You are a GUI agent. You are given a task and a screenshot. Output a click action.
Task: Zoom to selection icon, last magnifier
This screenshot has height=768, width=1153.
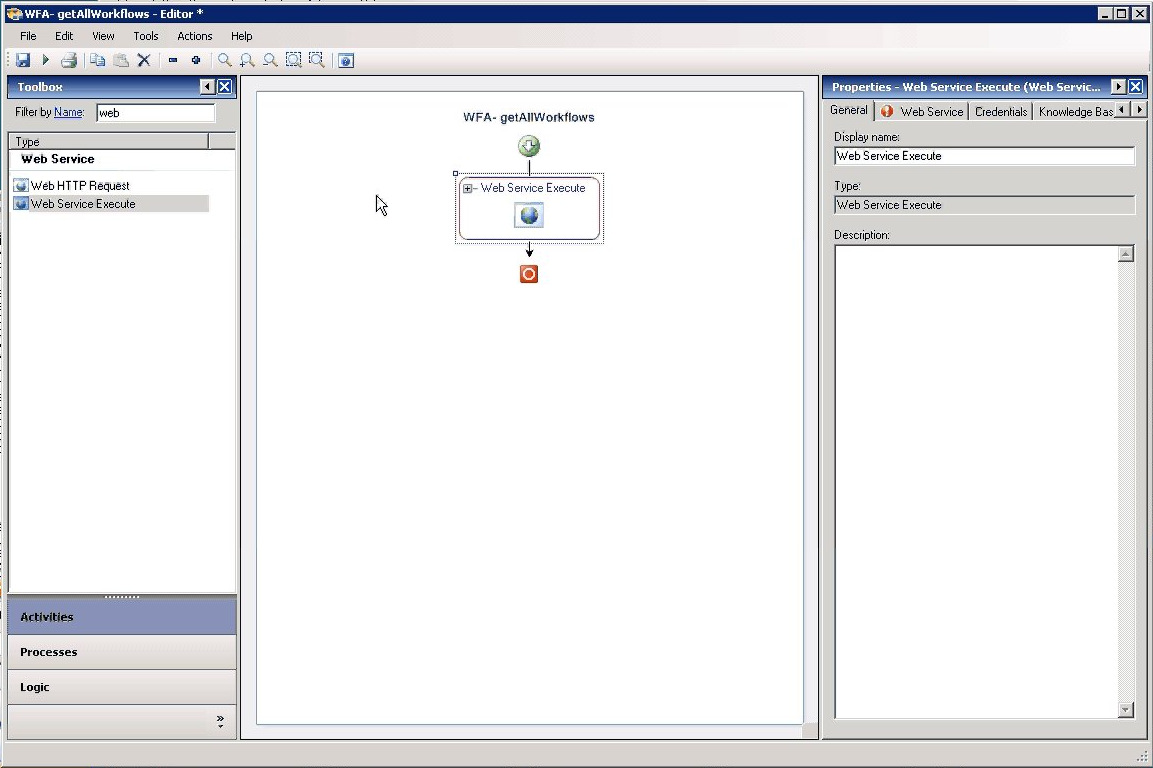[317, 60]
